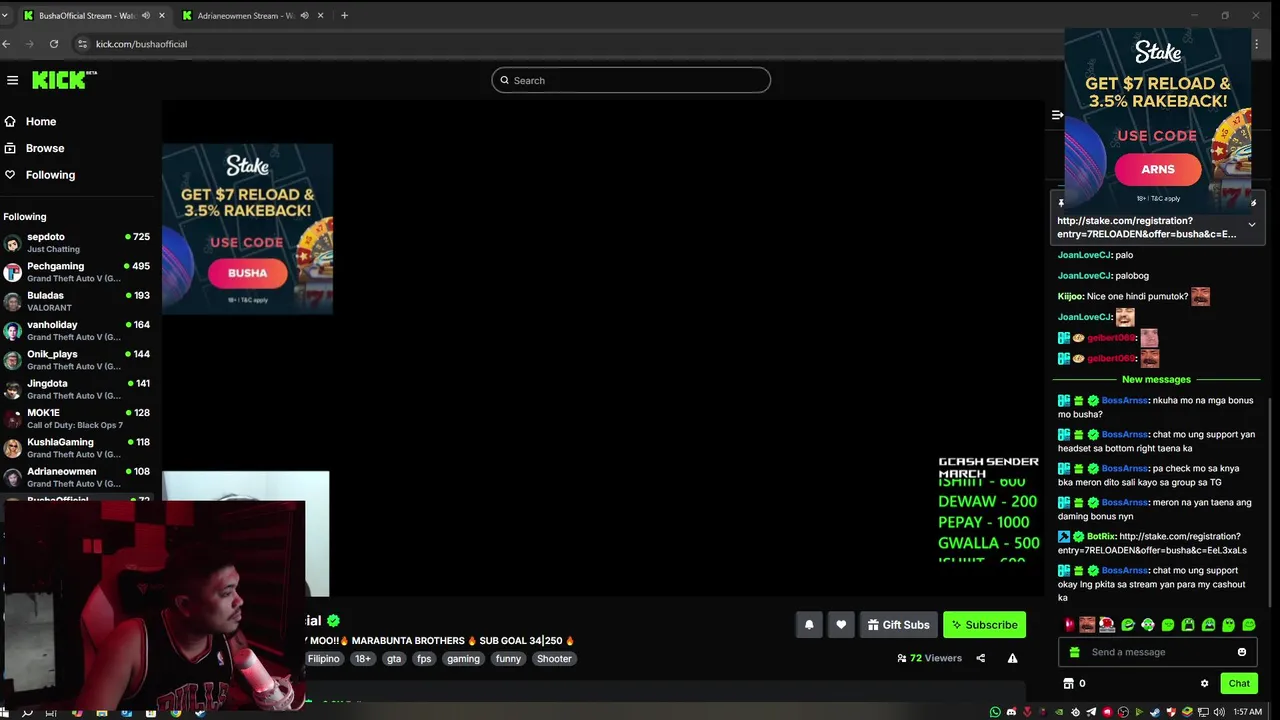Select the Filipino tag
1280x720 pixels.
(323, 659)
